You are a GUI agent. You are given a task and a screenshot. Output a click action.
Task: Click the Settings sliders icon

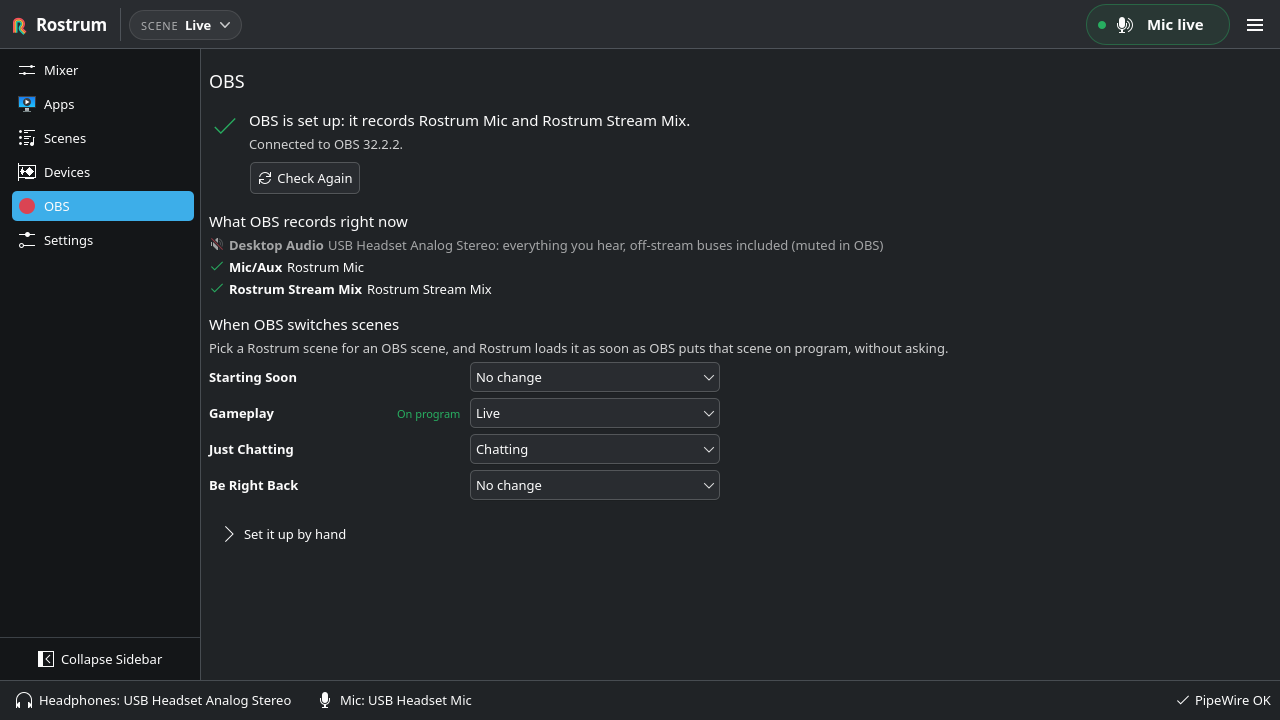(27, 240)
